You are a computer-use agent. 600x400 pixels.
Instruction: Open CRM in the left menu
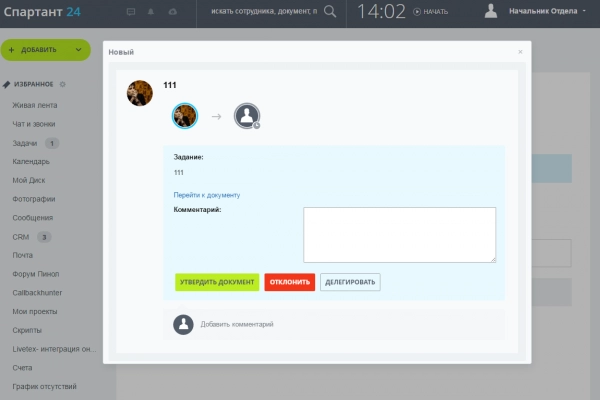(x=20, y=237)
